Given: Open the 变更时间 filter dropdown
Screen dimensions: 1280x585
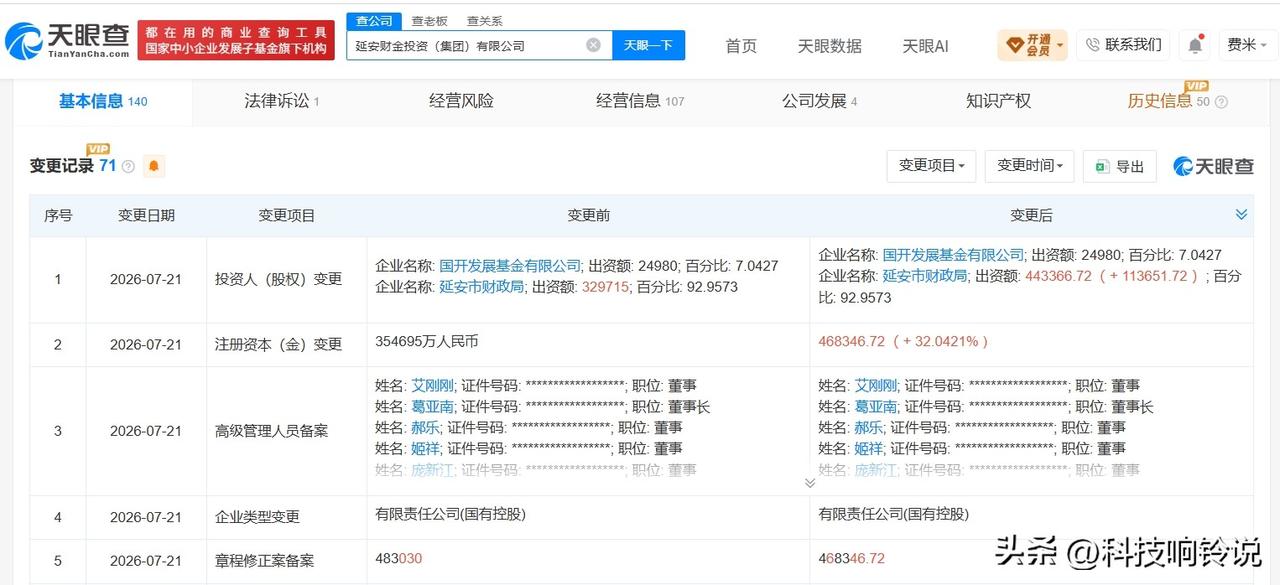Looking at the screenshot, I should coord(1030,166).
